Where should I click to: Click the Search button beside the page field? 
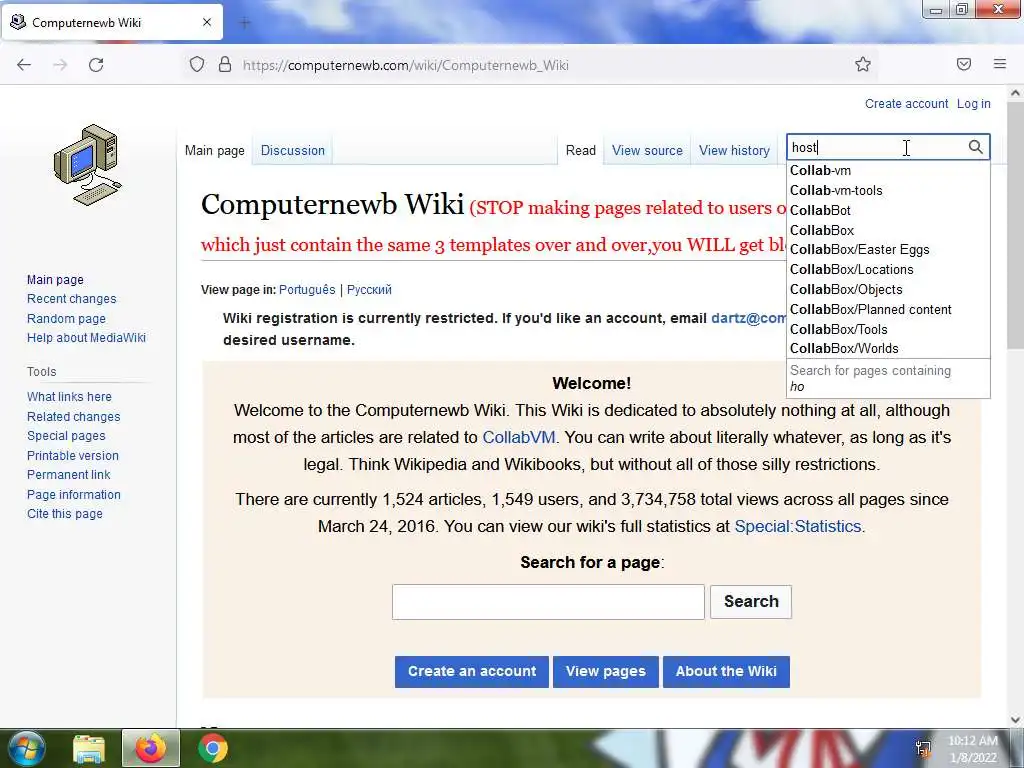click(751, 601)
